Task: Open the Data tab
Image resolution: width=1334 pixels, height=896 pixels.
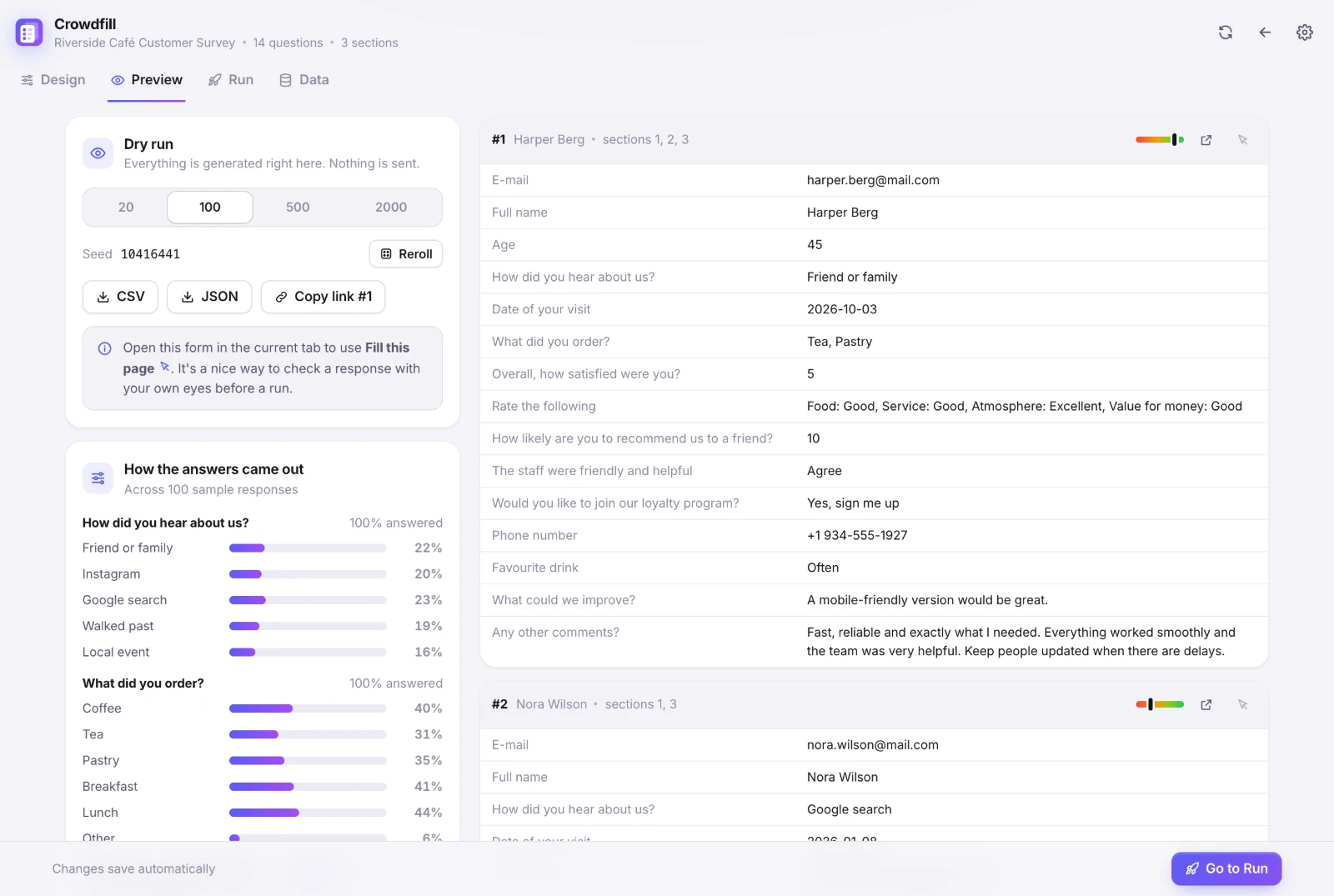Action: [x=304, y=80]
